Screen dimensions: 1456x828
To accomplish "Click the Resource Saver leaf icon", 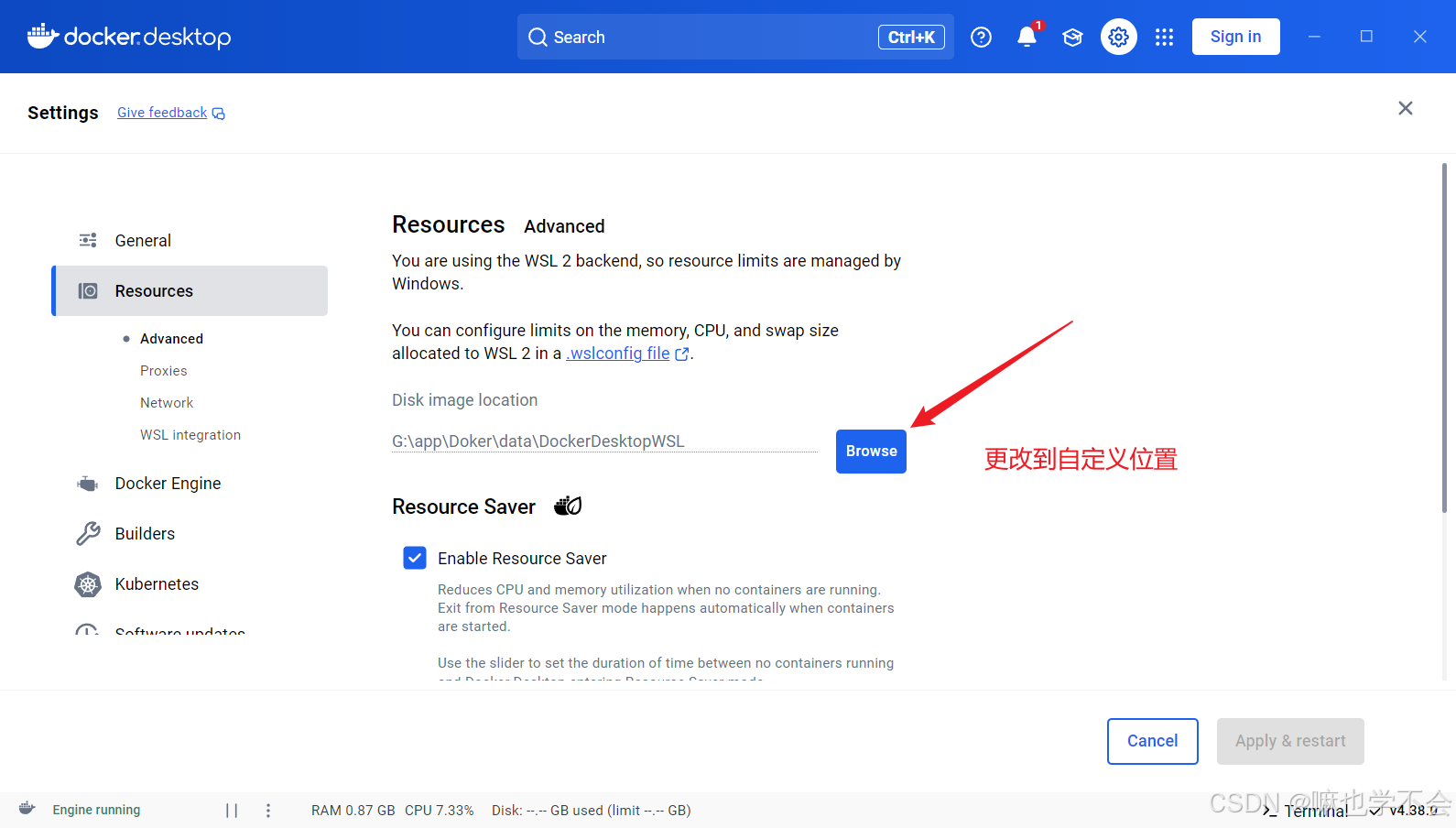I will (568, 506).
